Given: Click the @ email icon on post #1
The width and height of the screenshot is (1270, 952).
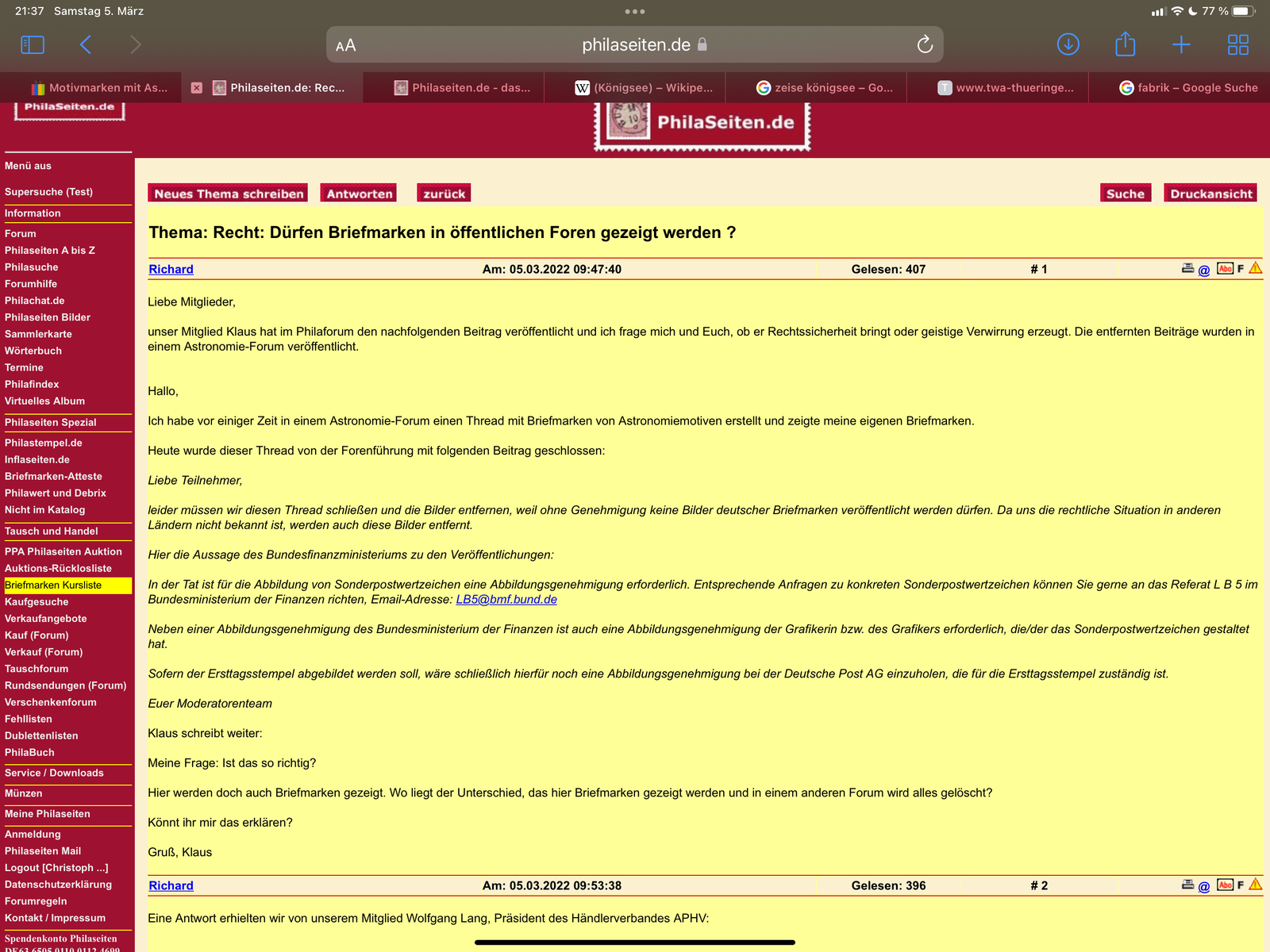Looking at the screenshot, I should coord(1204,271).
